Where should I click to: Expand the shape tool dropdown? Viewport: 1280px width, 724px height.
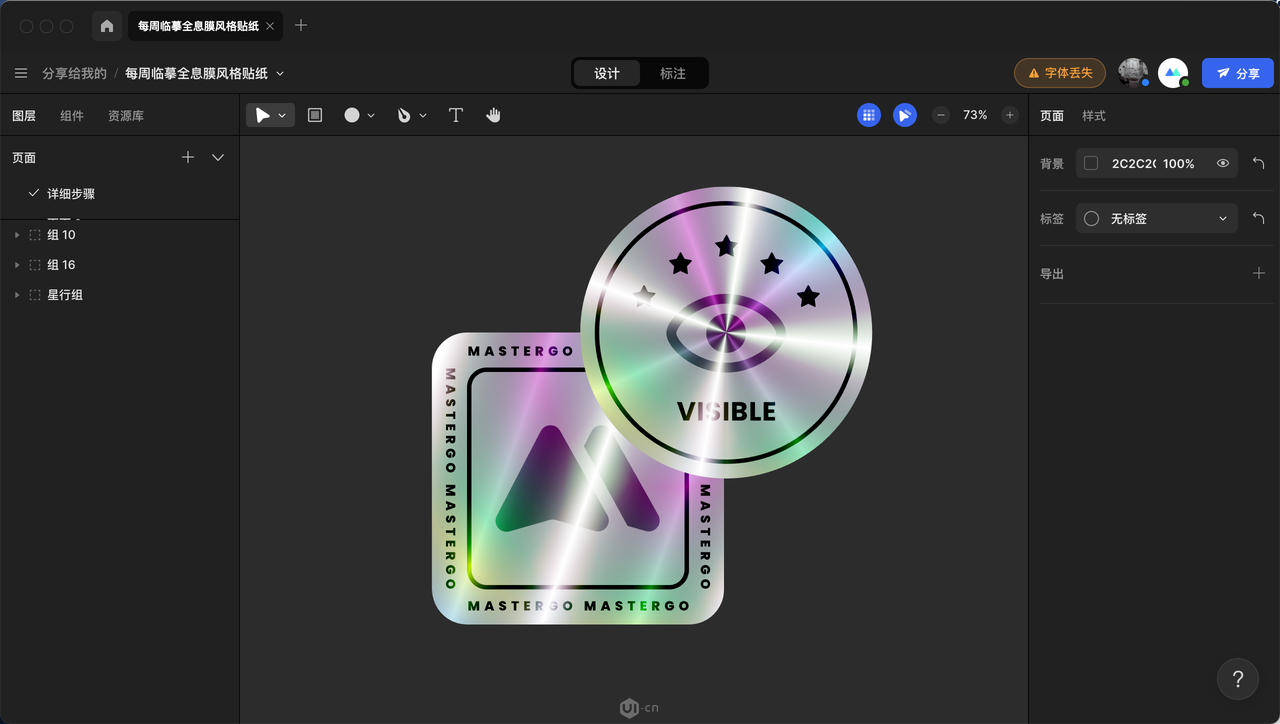pyautogui.click(x=371, y=116)
